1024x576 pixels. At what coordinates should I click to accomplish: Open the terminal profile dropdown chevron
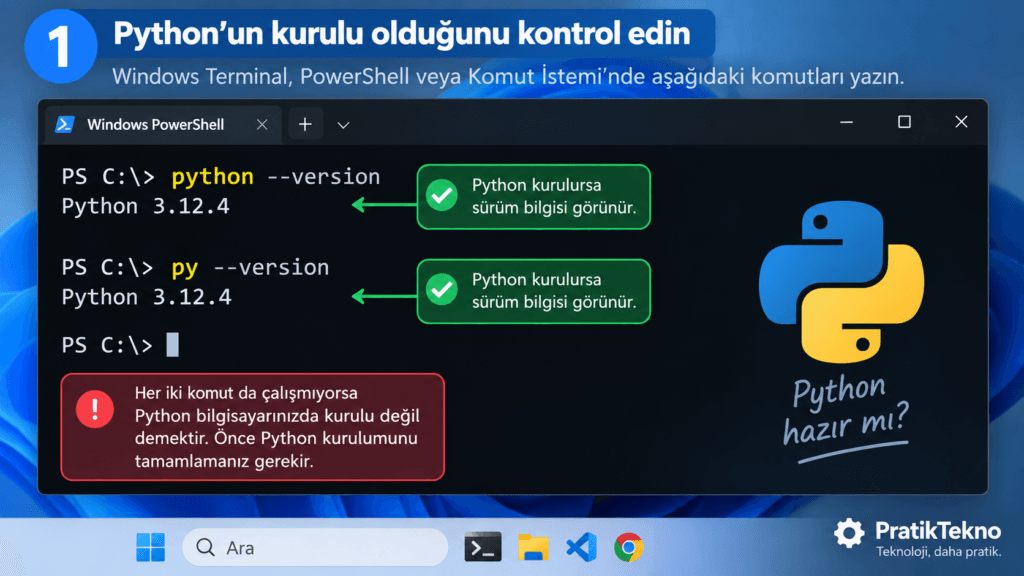(344, 125)
